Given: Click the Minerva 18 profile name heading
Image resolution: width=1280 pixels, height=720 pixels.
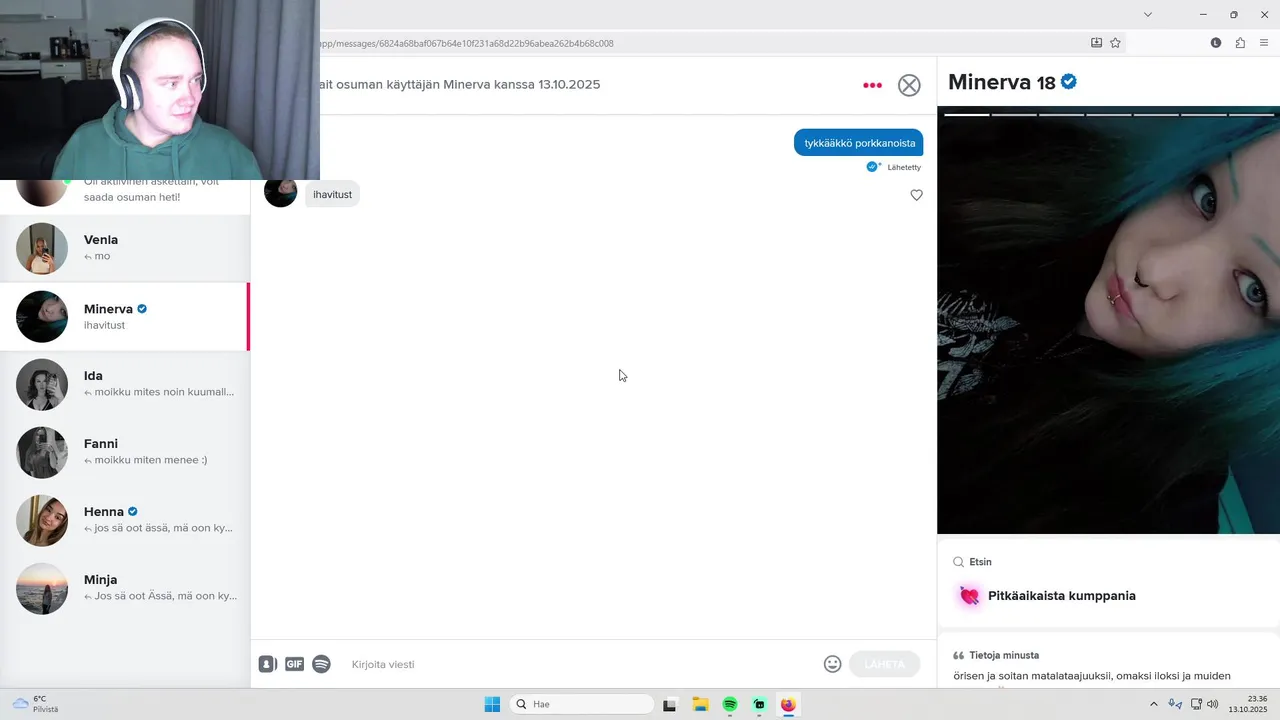Looking at the screenshot, I should [x=1002, y=82].
